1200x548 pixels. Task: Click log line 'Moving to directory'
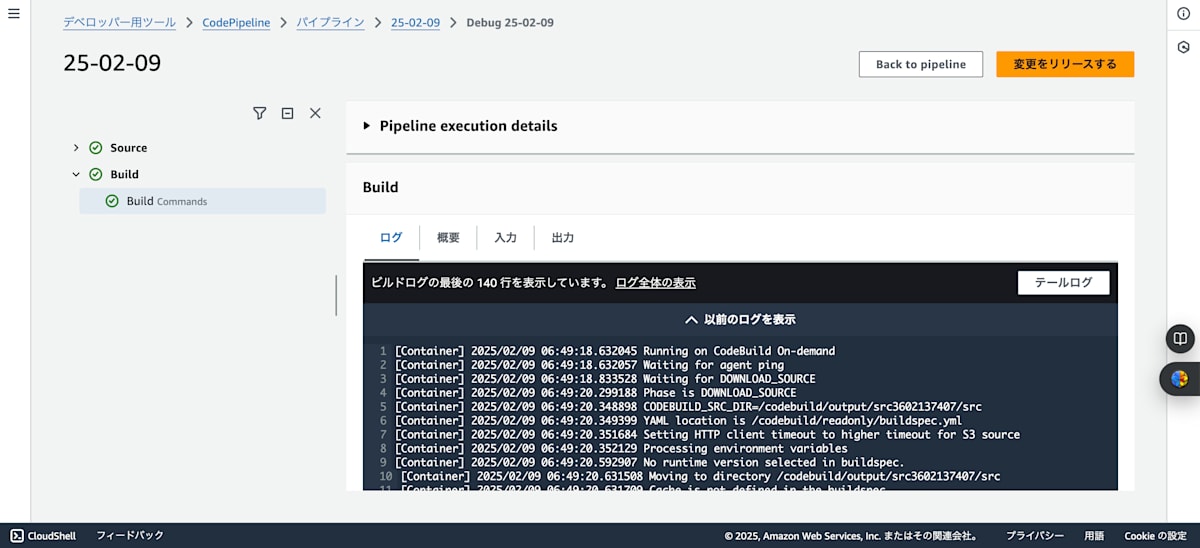click(x=700, y=477)
